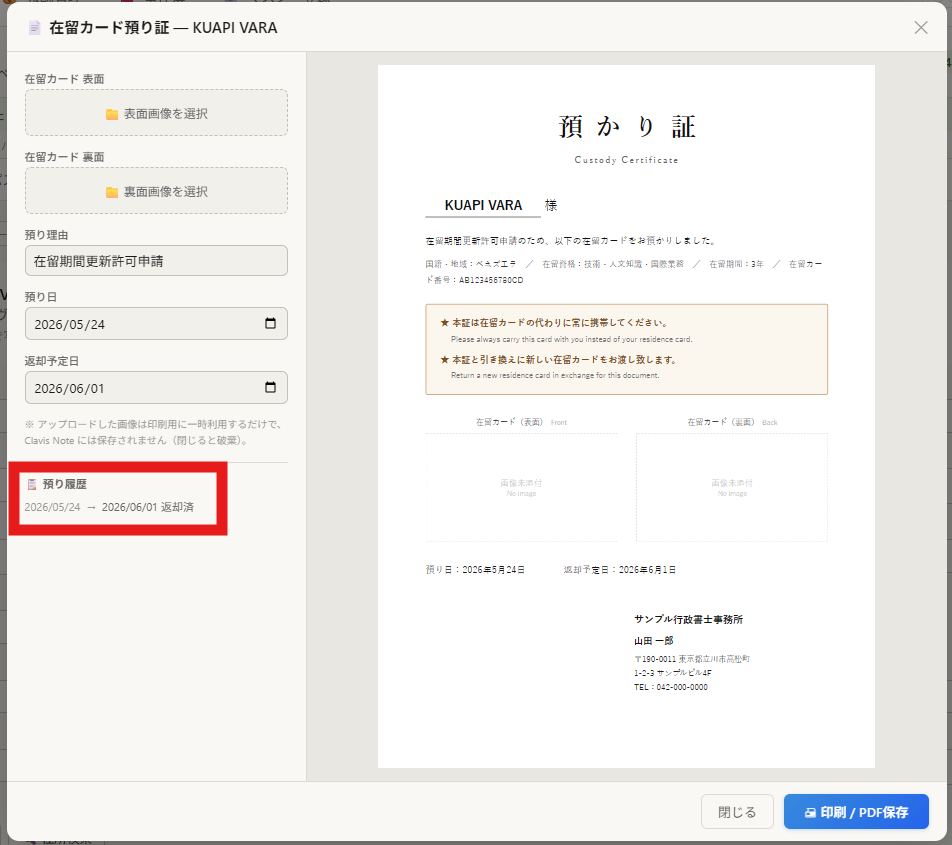Open calendar picker for 返却予定日
Viewport: 952px width, 845px height.
point(270,387)
